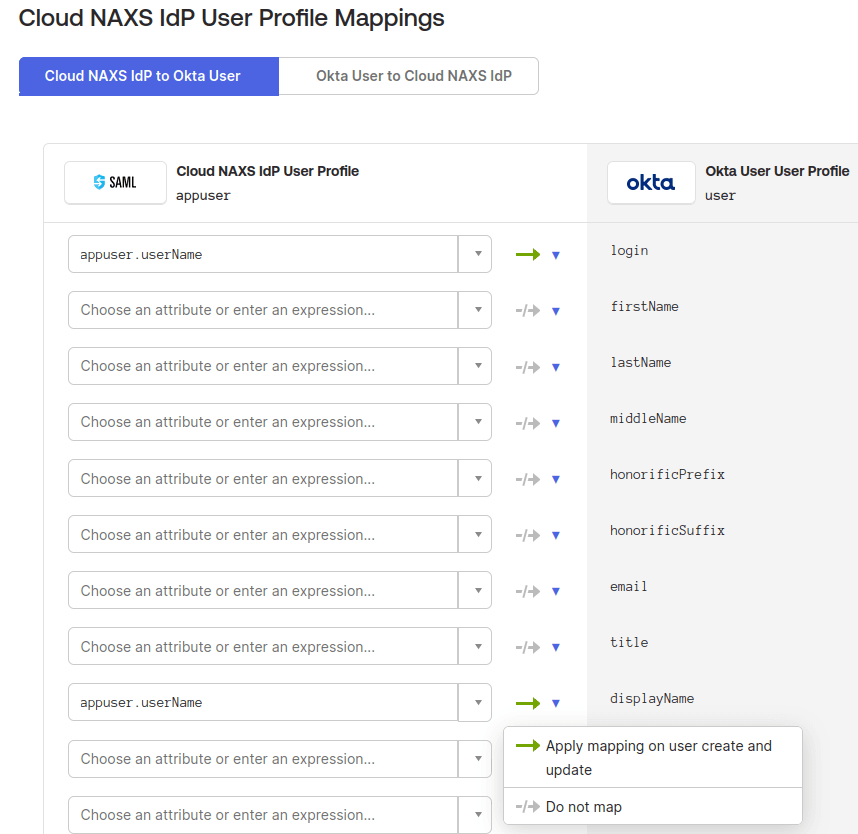The image size is (858, 834).
Task: Click the lastName attribute label
Action: coord(641,362)
